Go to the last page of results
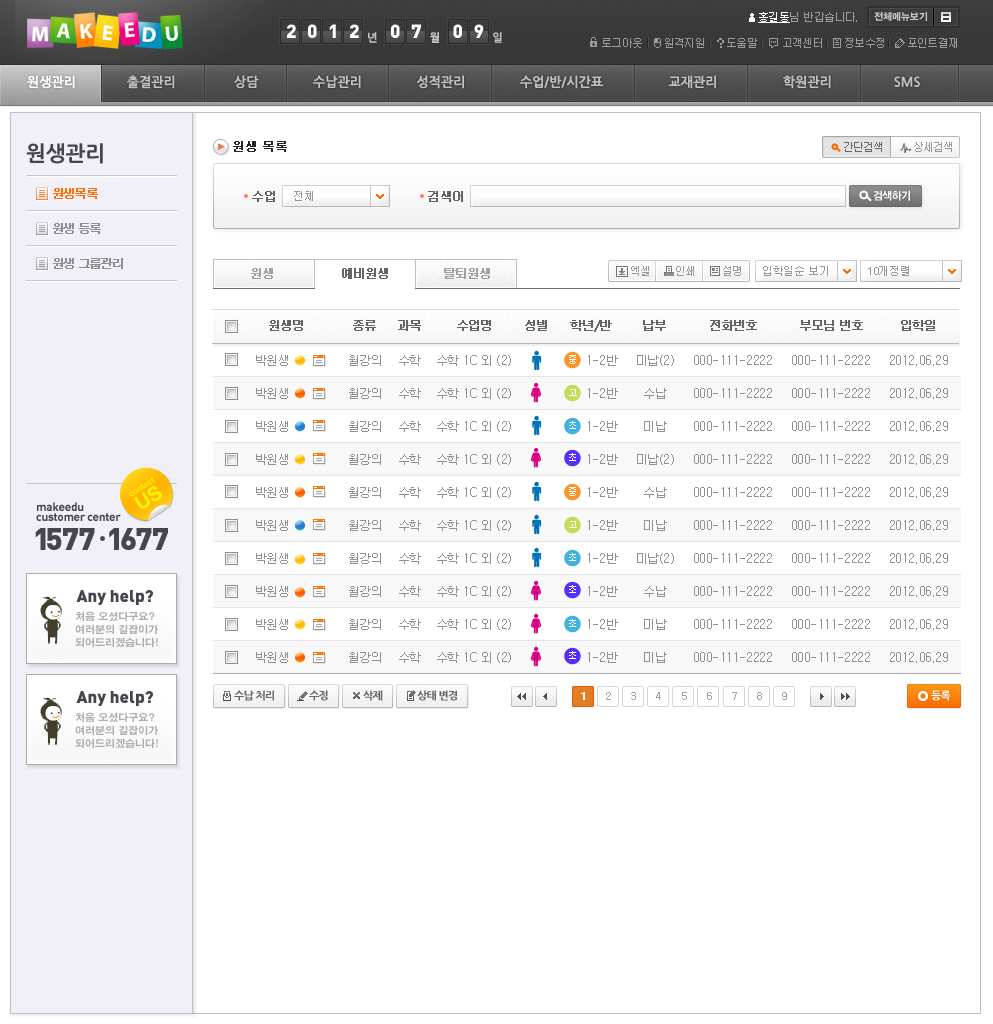This screenshot has height=1024, width=993. (845, 697)
